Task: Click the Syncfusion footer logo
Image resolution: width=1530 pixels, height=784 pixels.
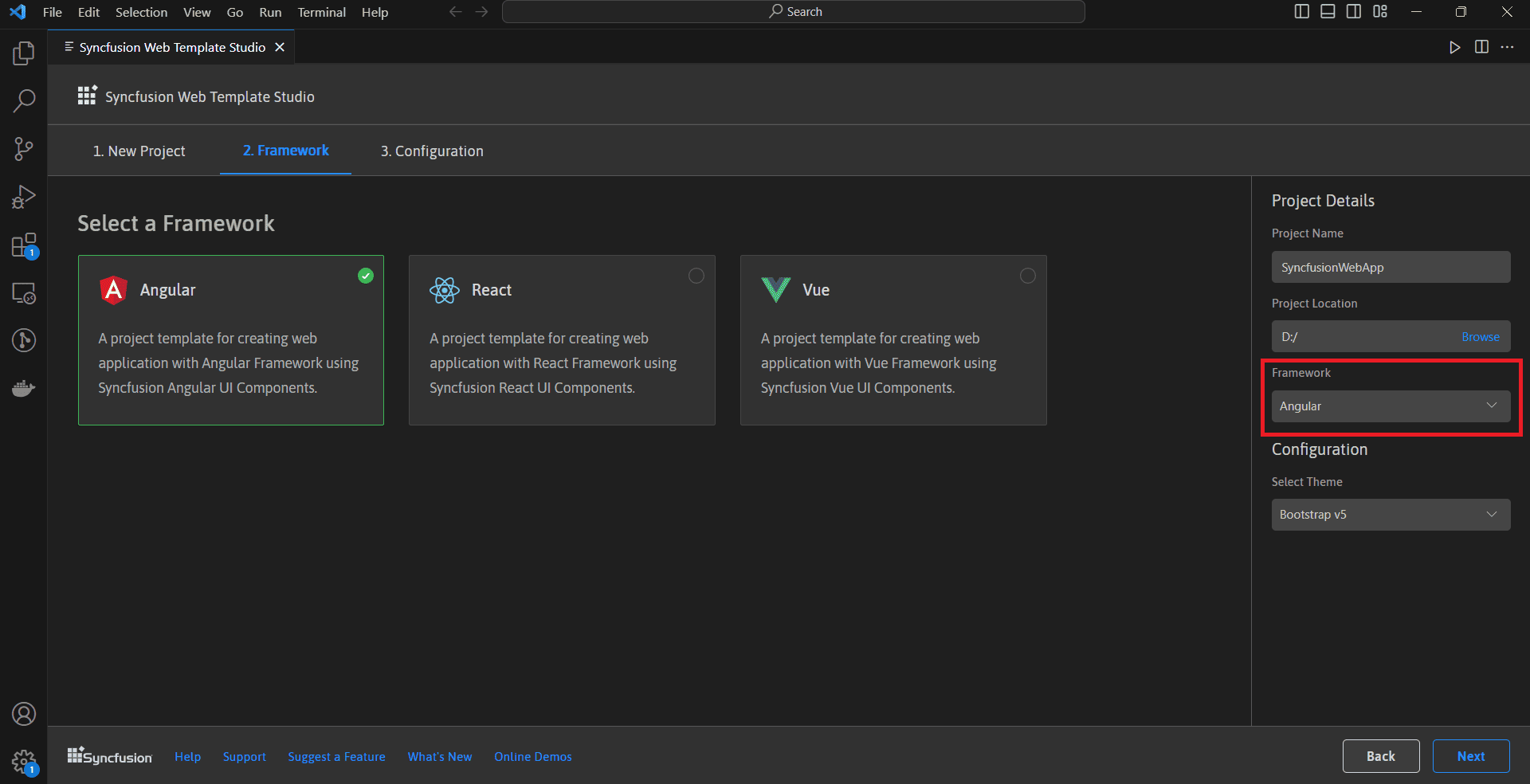Action: click(x=110, y=756)
